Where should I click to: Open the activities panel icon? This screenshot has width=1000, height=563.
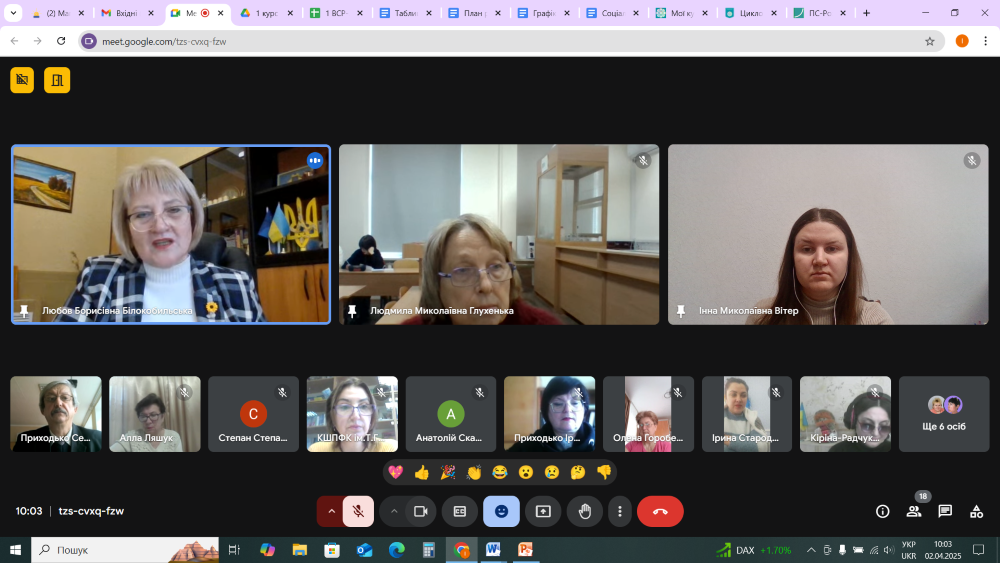click(x=976, y=511)
